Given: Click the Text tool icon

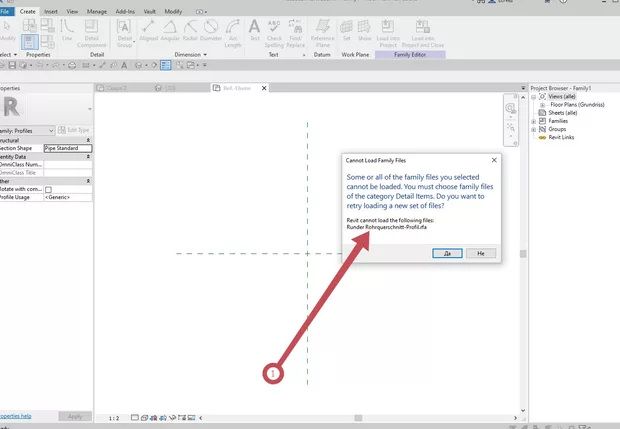Looking at the screenshot, I should pos(255,30).
